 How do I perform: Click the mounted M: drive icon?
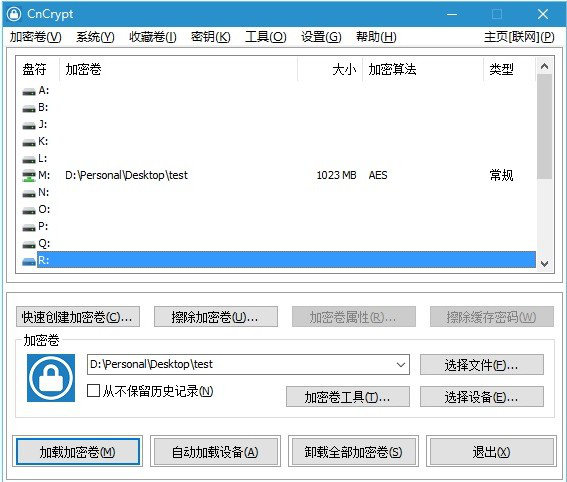(29, 176)
